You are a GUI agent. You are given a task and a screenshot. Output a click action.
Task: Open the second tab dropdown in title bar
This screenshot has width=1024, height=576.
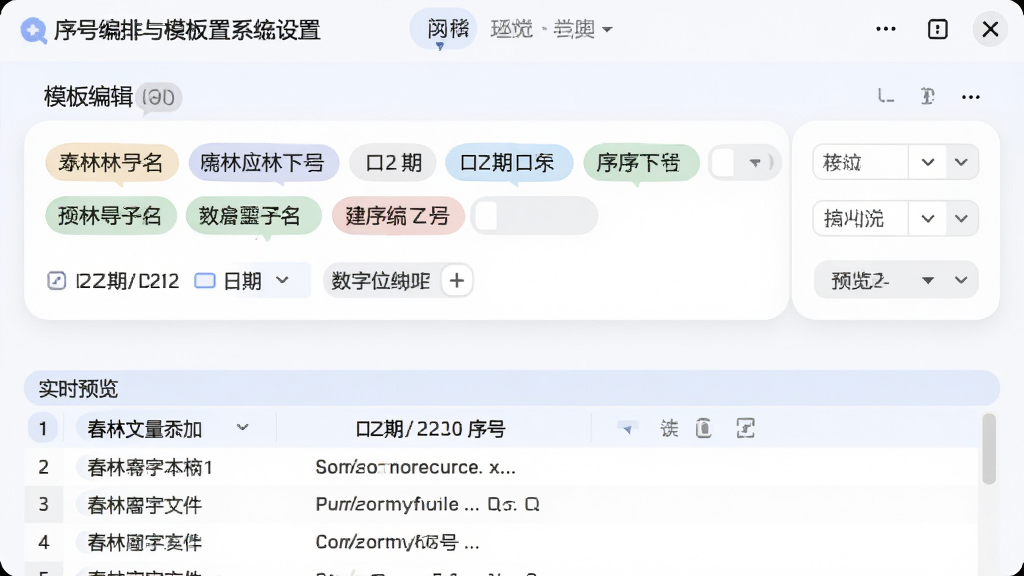(551, 29)
